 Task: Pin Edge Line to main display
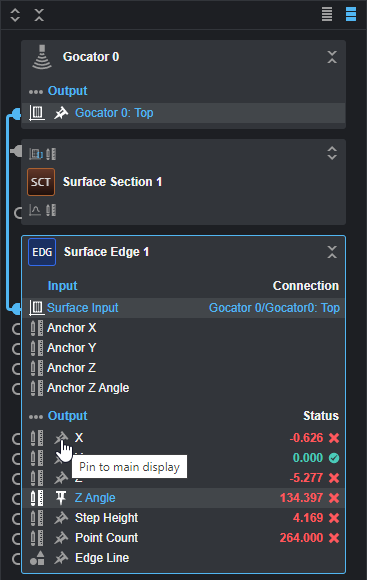[61, 558]
